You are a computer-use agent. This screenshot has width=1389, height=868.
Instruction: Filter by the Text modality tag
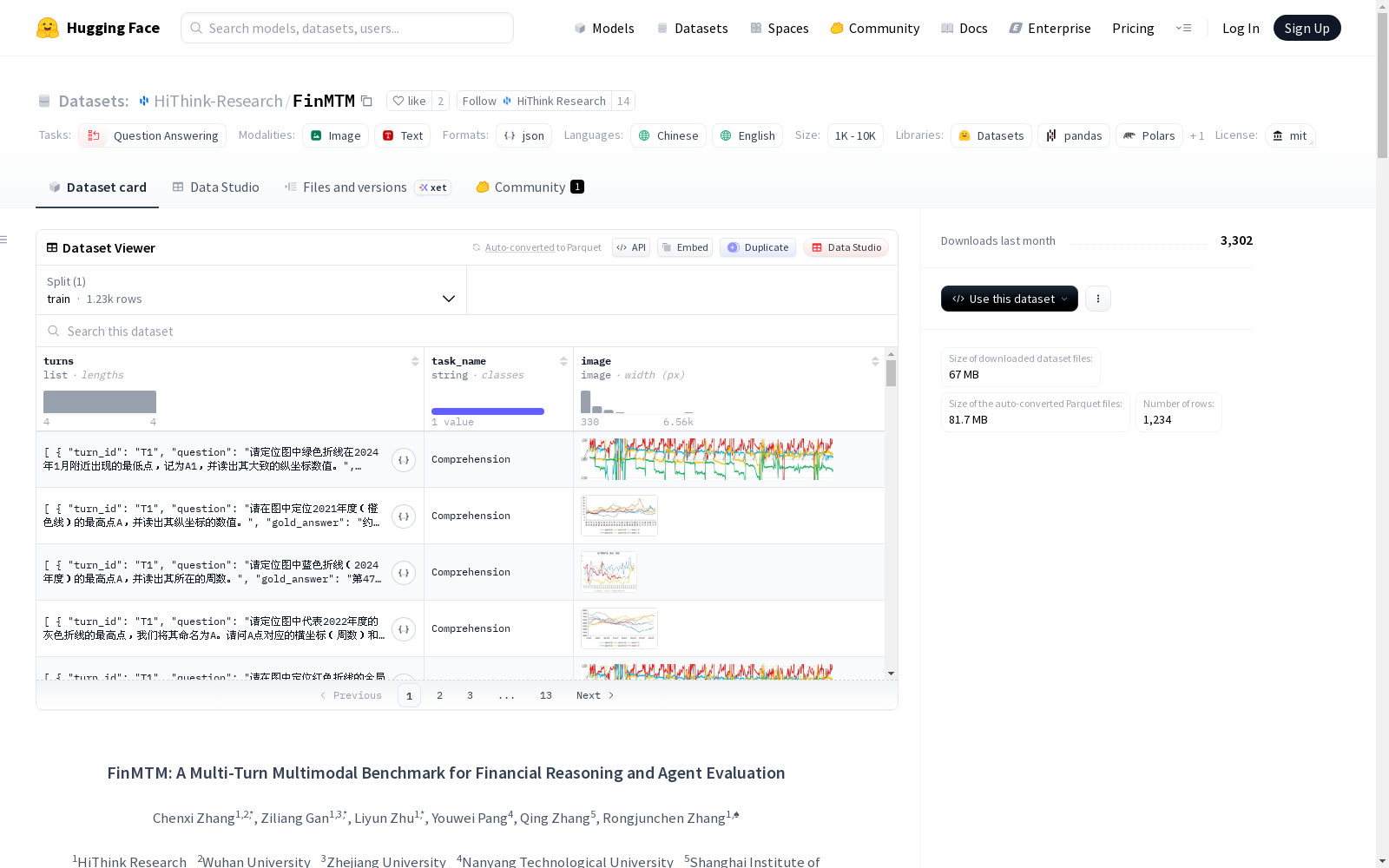click(403, 135)
